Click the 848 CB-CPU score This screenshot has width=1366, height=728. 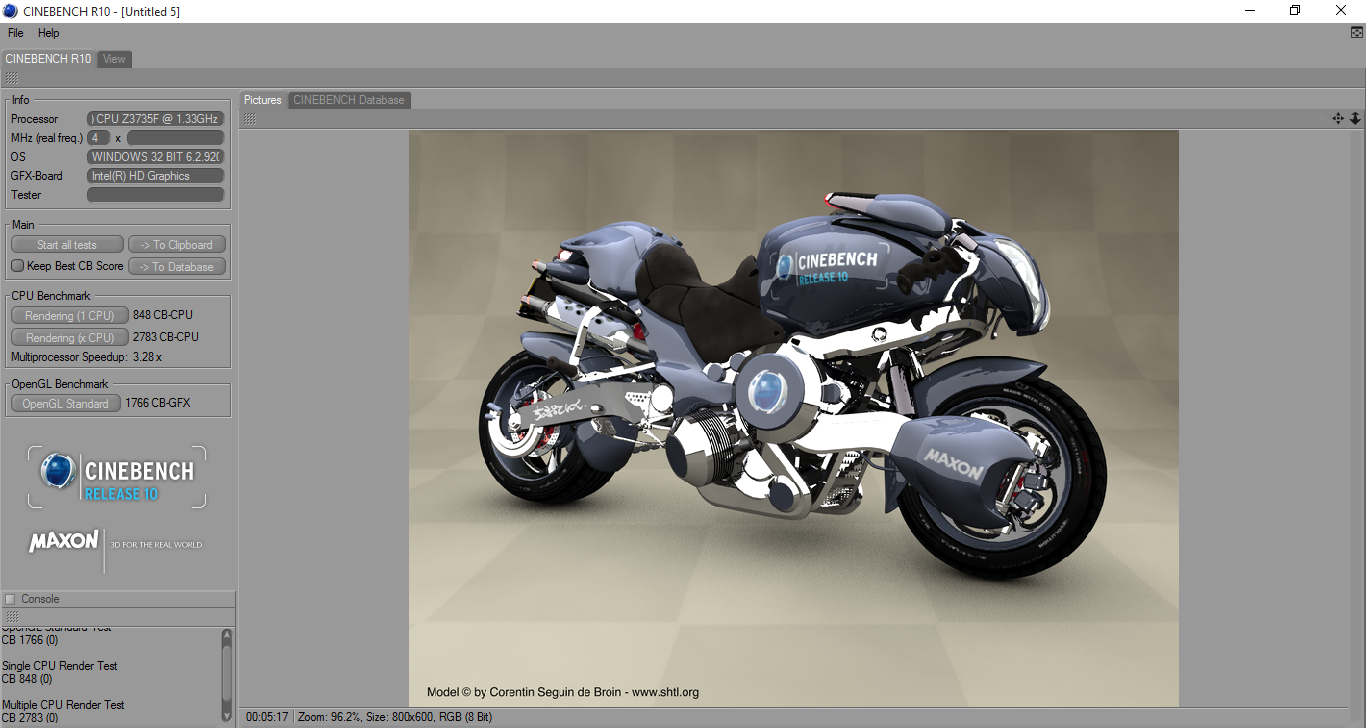pyautogui.click(x=163, y=315)
